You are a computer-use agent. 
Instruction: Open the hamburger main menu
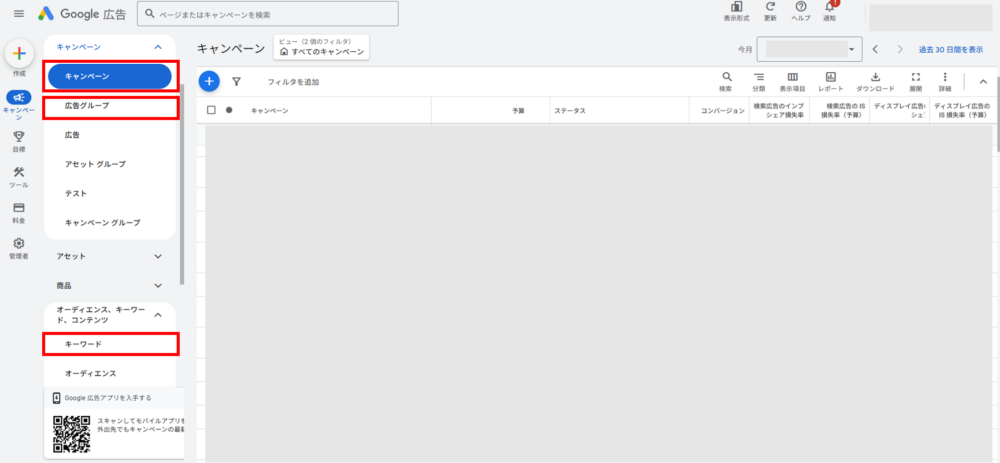pyautogui.click(x=18, y=14)
